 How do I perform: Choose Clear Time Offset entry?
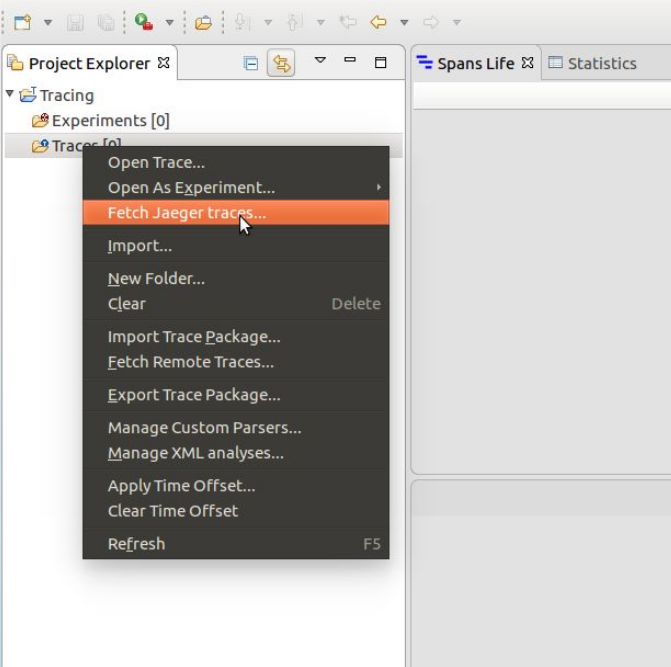pos(236,511)
